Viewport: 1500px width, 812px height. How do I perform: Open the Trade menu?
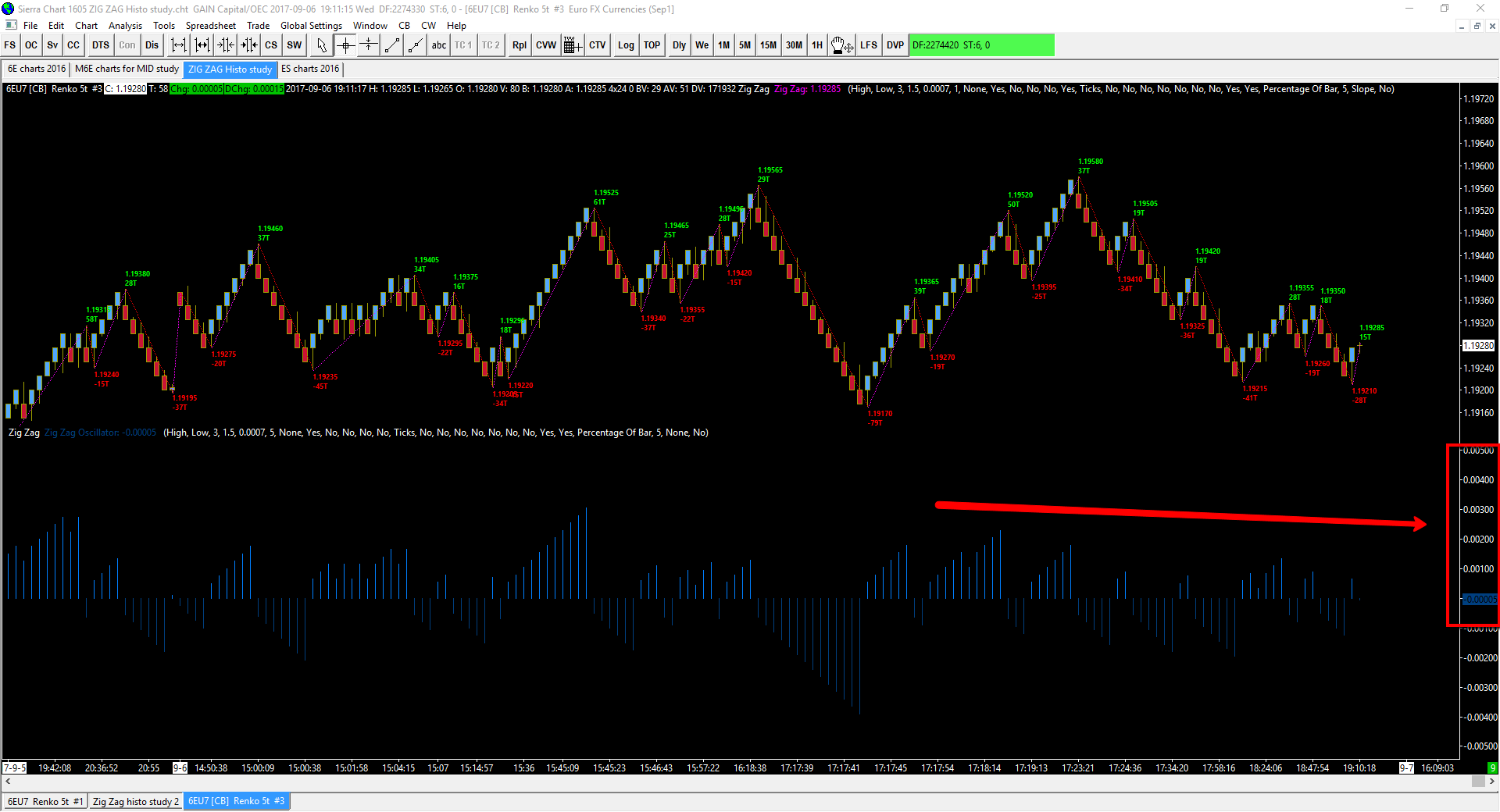[x=259, y=26]
